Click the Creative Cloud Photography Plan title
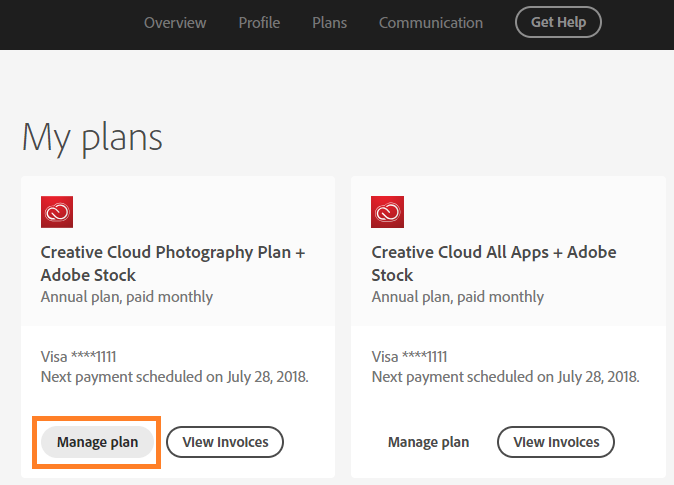Viewport: 674px width, 485px height. pos(173,263)
